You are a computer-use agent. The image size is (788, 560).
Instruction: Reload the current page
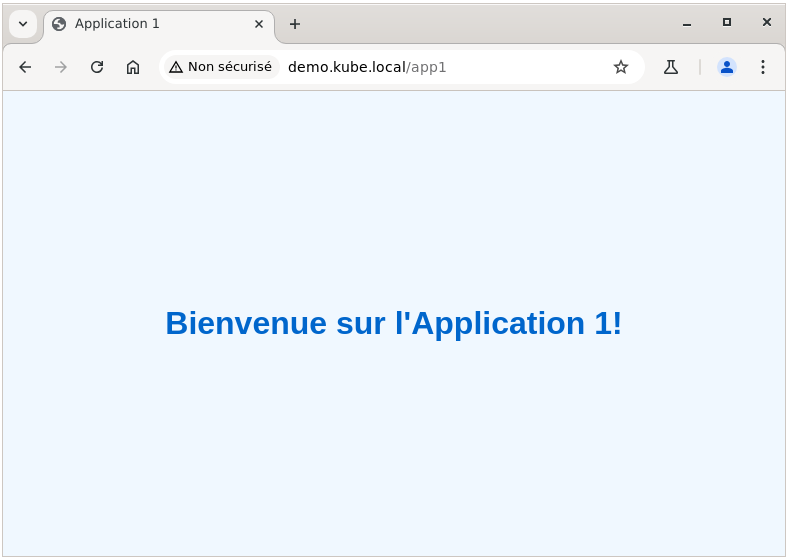(97, 67)
